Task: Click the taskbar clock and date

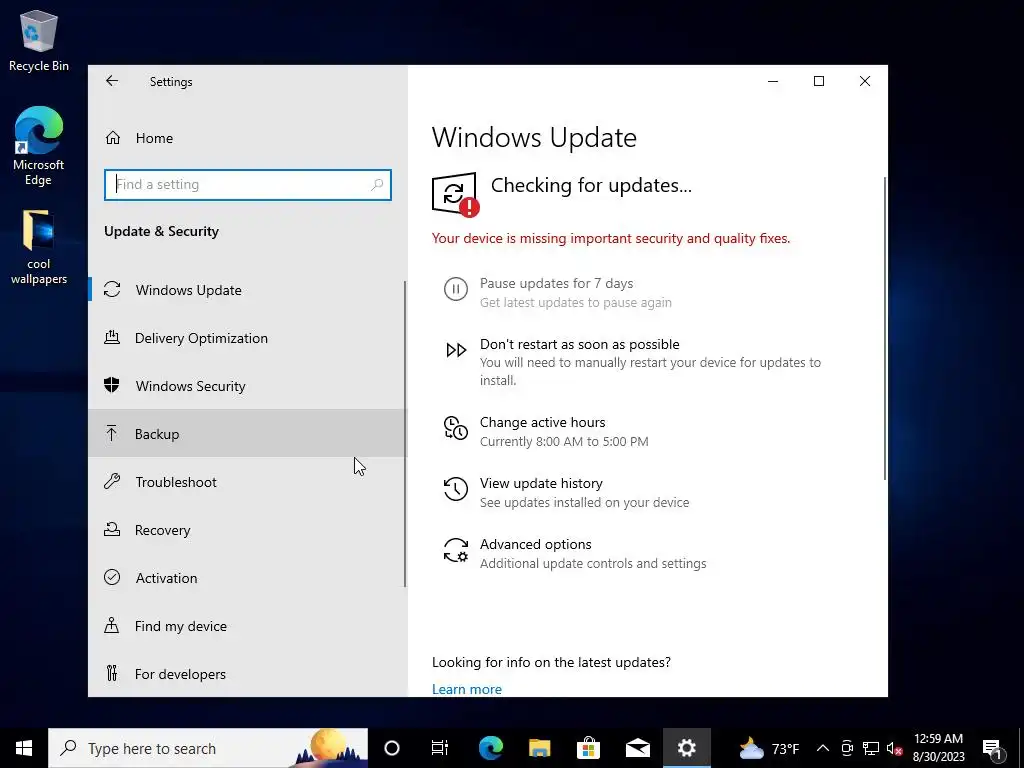Action: click(x=938, y=748)
